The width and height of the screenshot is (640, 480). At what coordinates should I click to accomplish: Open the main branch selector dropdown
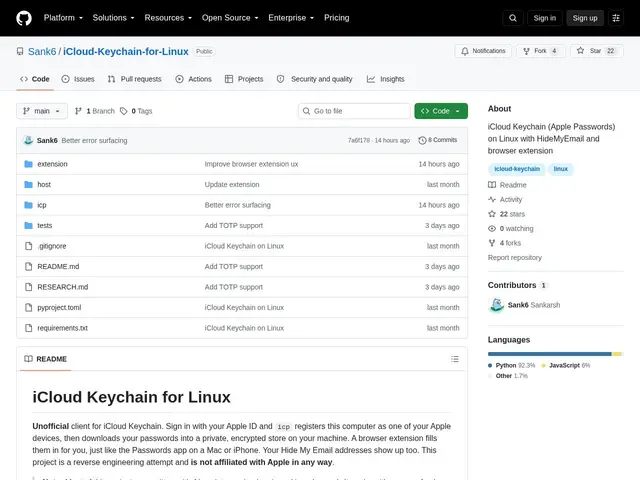(x=42, y=111)
